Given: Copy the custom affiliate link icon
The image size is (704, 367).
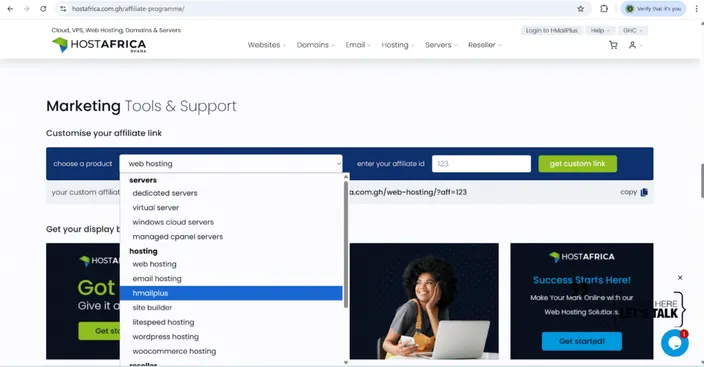Looking at the screenshot, I should point(644,192).
